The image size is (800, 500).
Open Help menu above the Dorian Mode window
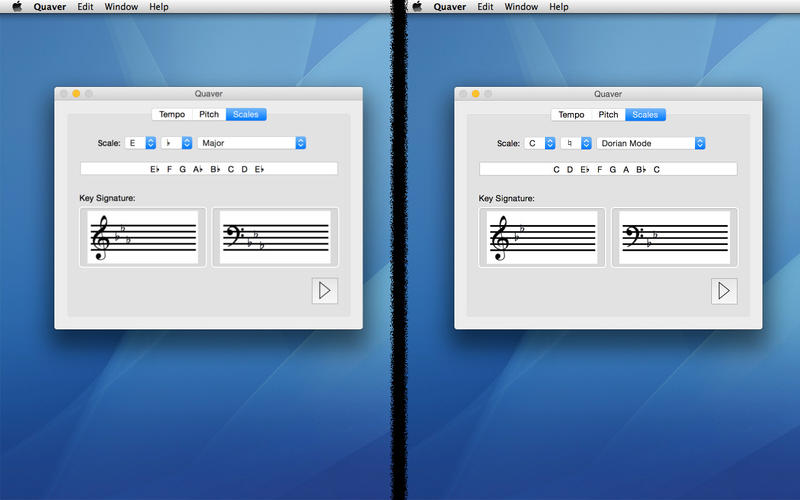[x=559, y=6]
